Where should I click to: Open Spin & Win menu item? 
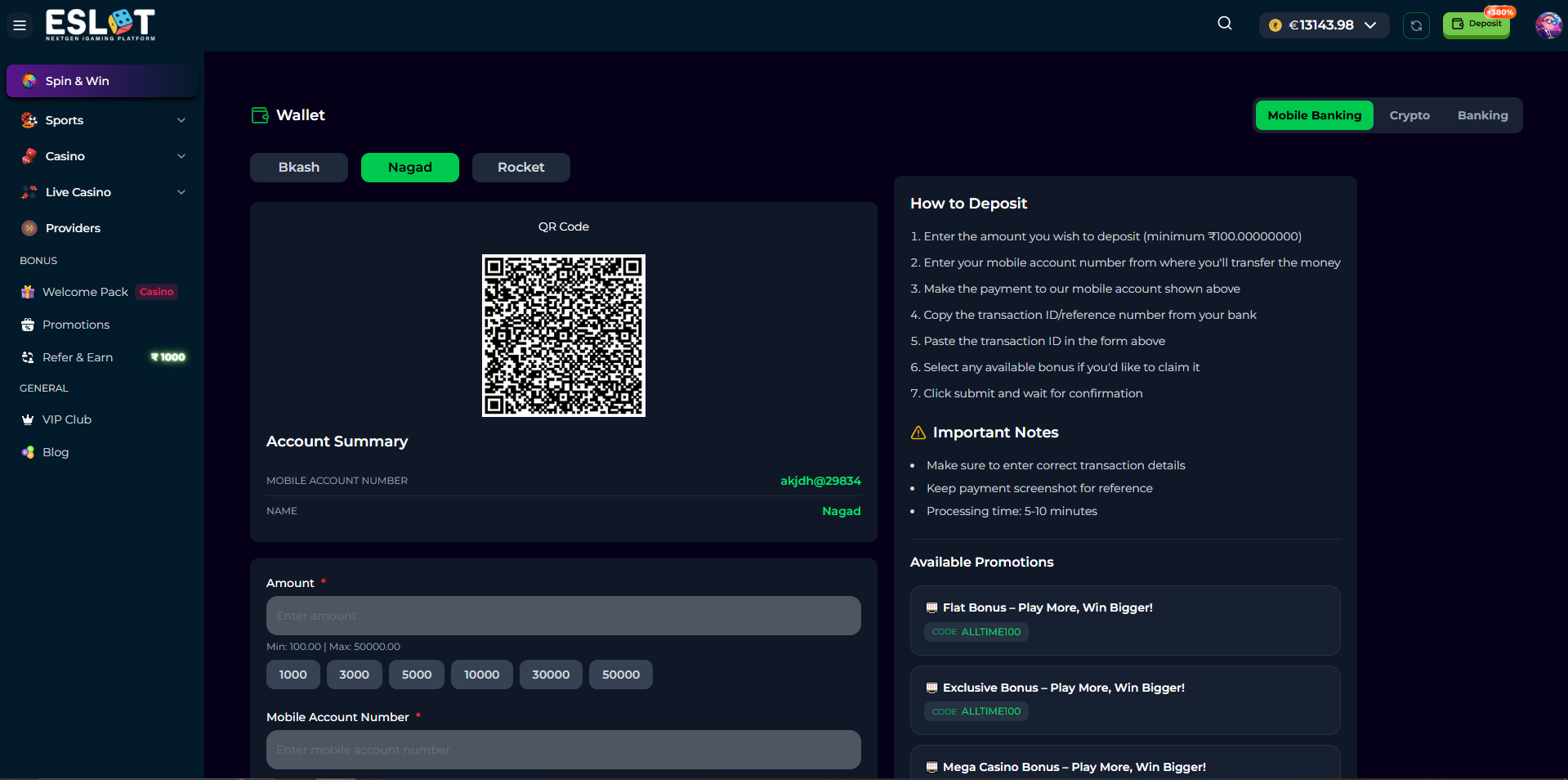102,81
